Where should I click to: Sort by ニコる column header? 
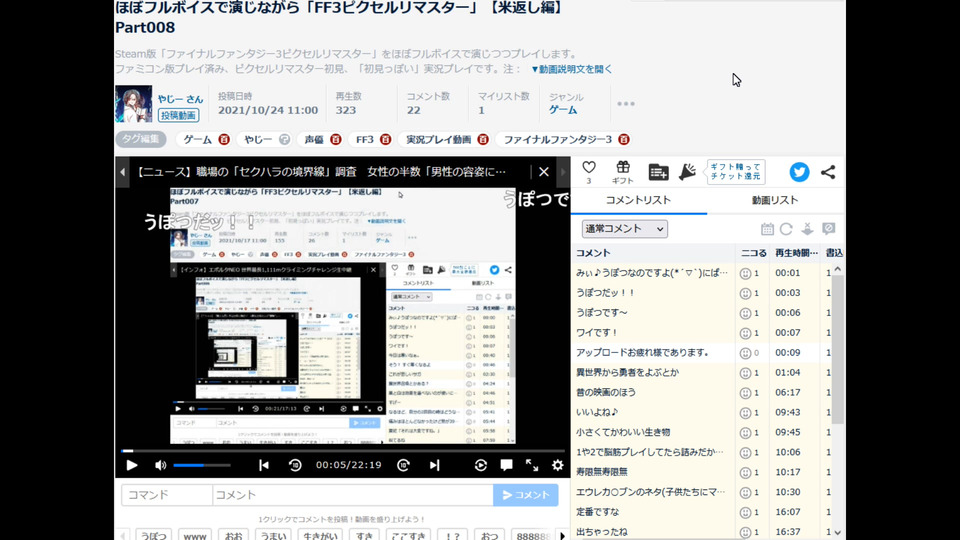point(753,253)
